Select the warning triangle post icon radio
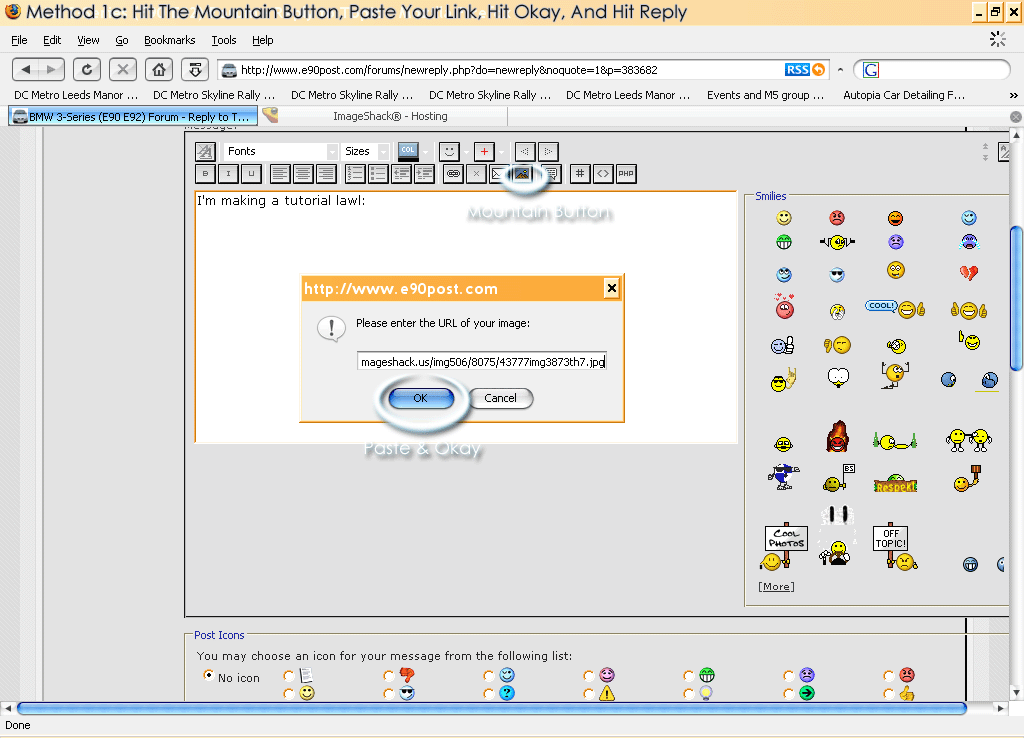 point(588,694)
